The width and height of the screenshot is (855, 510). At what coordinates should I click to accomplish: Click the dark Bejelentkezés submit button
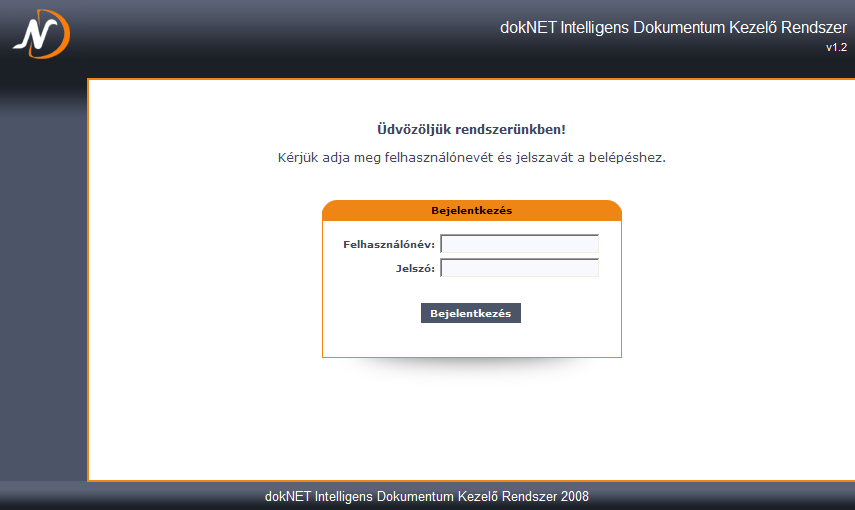click(471, 313)
